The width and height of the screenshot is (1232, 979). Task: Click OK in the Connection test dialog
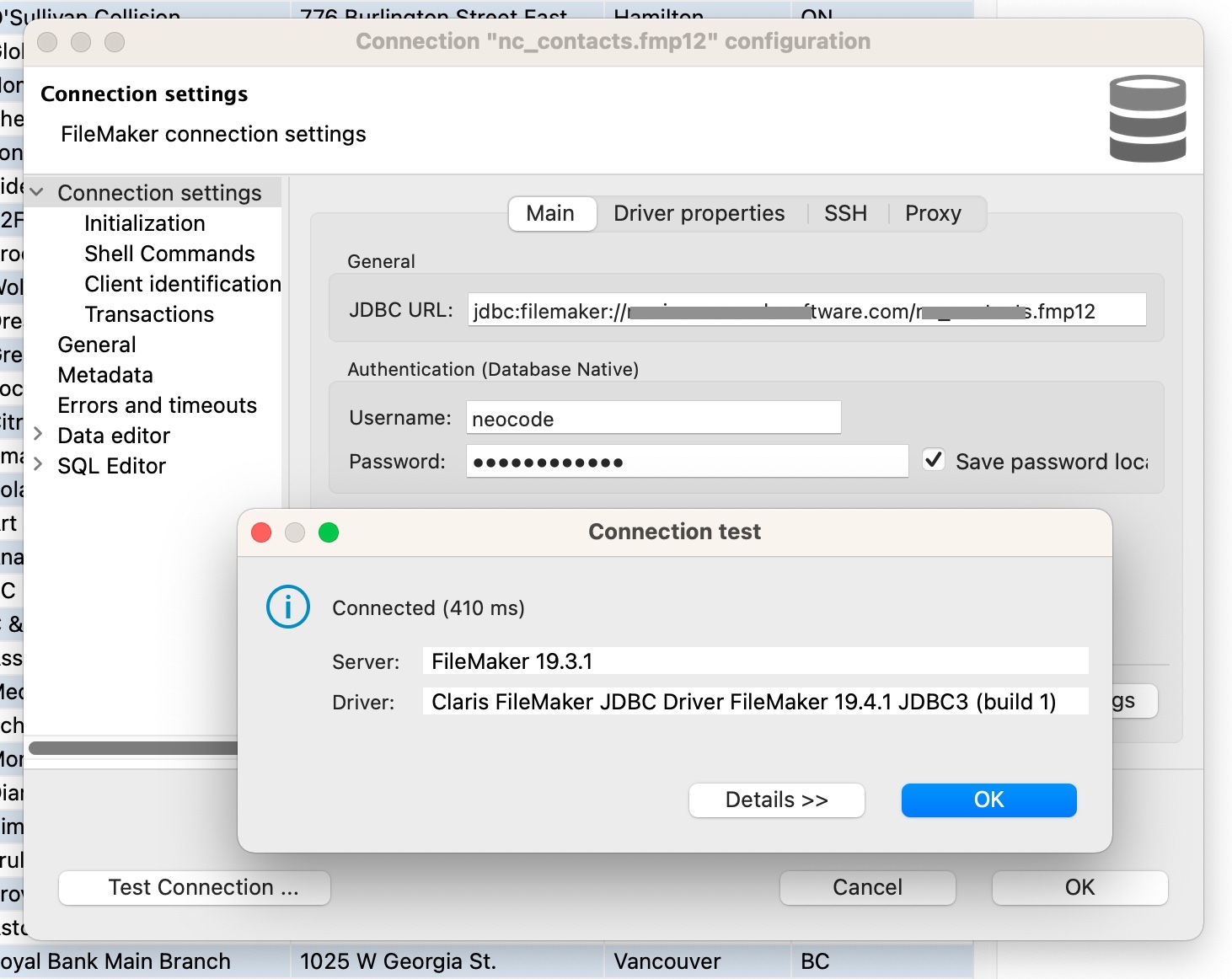coord(989,800)
